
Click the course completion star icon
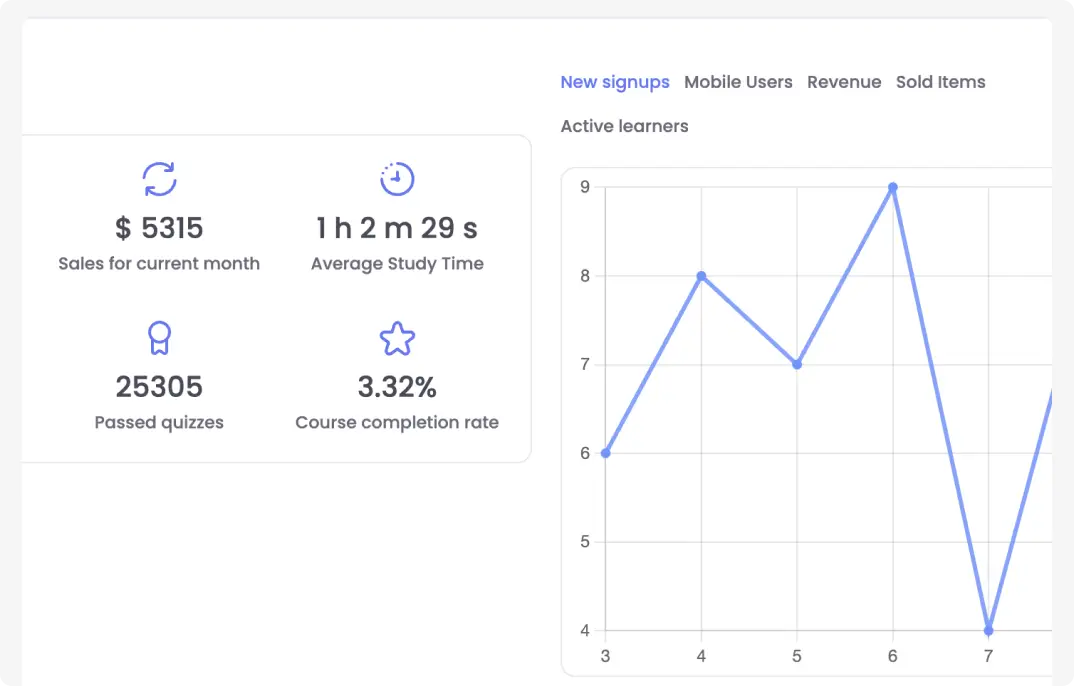click(x=397, y=338)
